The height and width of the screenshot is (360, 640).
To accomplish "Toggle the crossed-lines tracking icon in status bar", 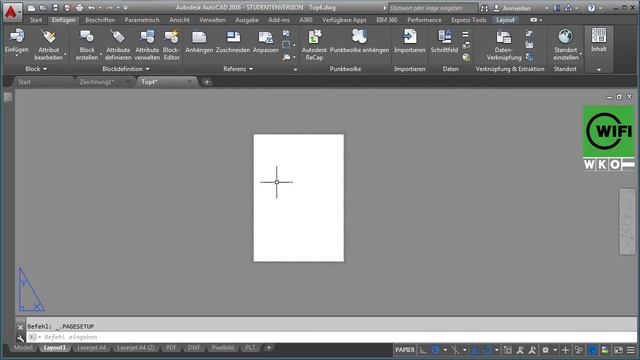I will click(x=455, y=350).
